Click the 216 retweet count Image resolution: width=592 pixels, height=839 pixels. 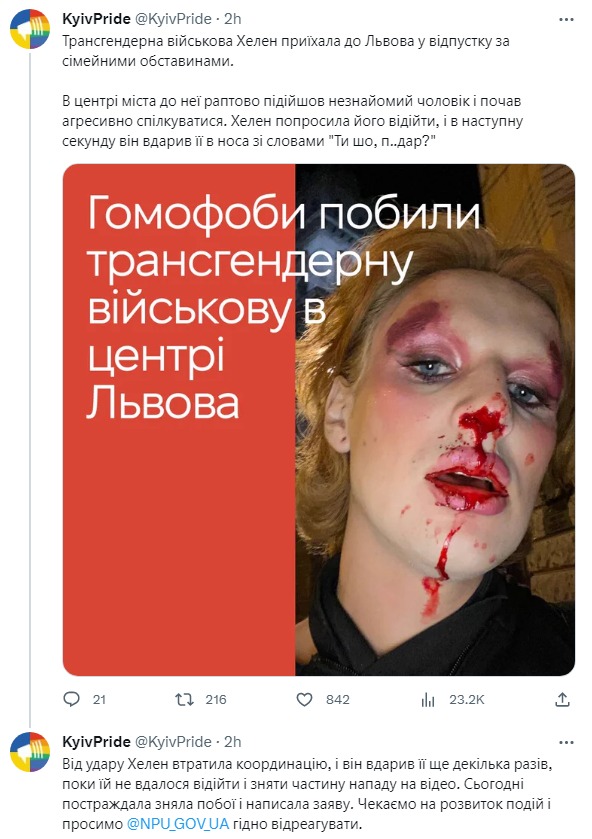pos(216,699)
